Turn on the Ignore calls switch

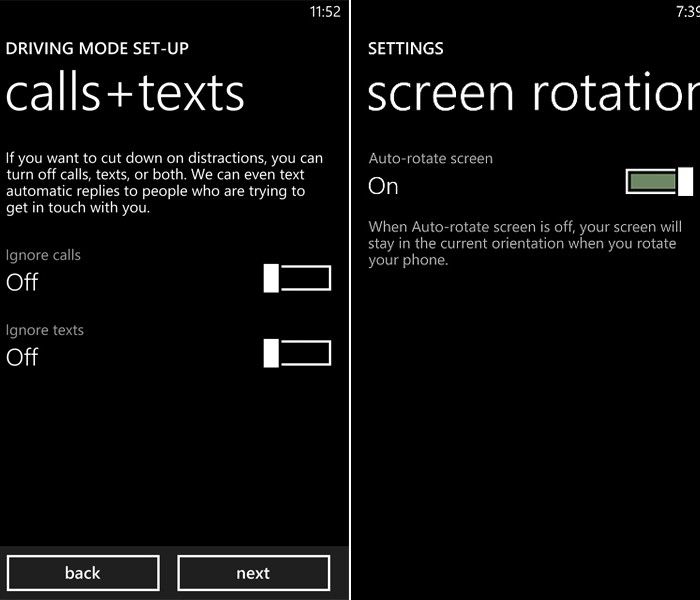[297, 278]
